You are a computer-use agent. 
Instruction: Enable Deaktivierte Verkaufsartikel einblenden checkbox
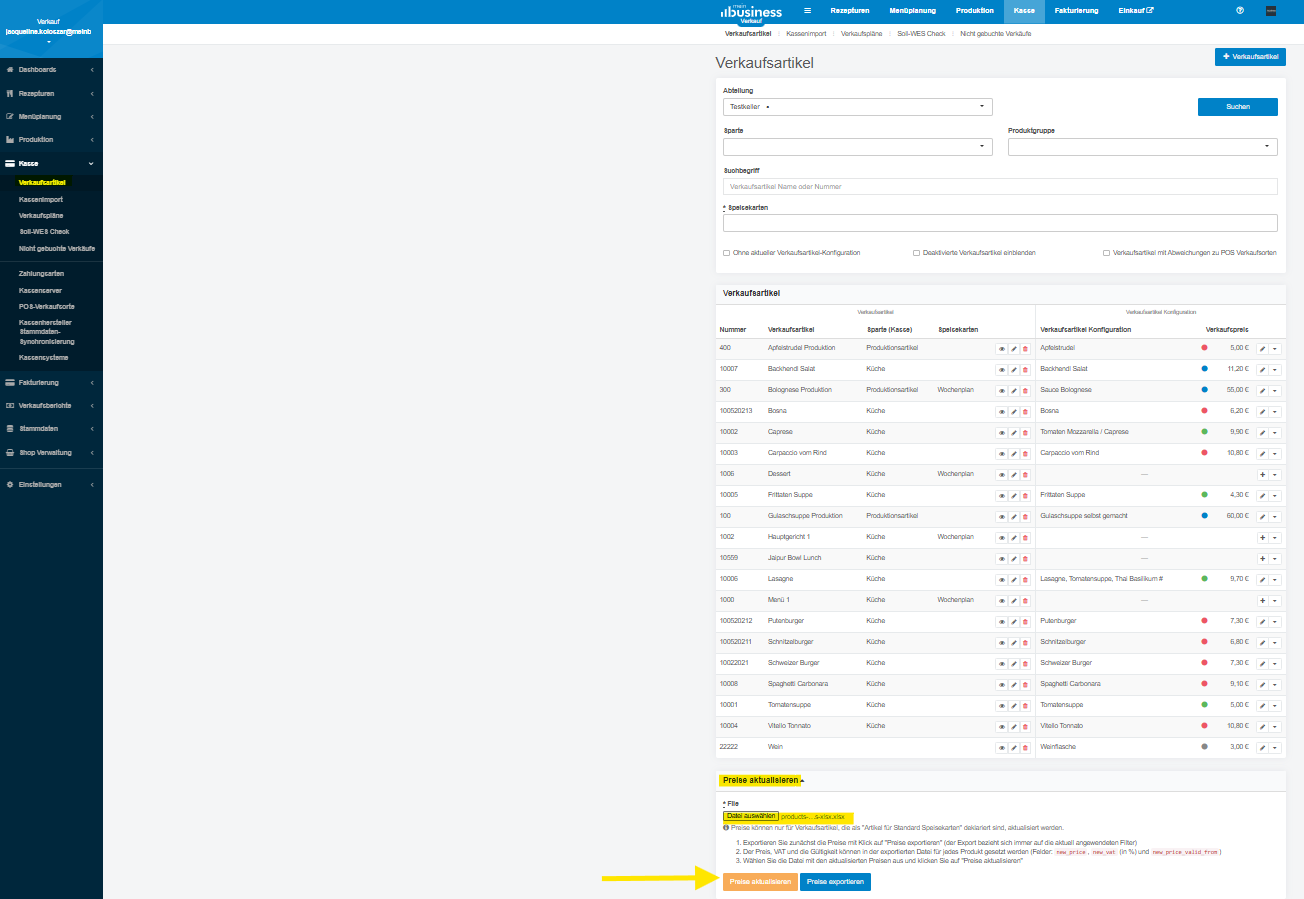pos(916,253)
